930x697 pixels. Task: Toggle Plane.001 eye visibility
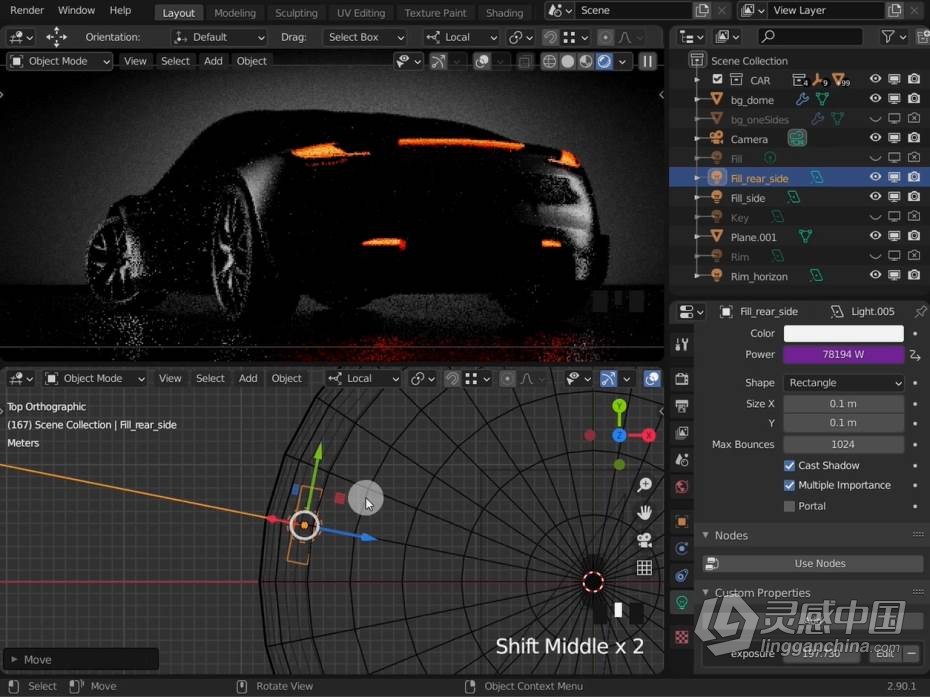tap(875, 235)
